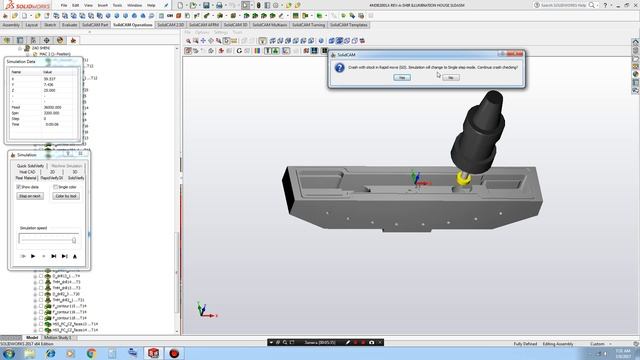The width and height of the screenshot is (640, 360).
Task: Switch to the Motion Study 1 tab
Action: click(57, 338)
